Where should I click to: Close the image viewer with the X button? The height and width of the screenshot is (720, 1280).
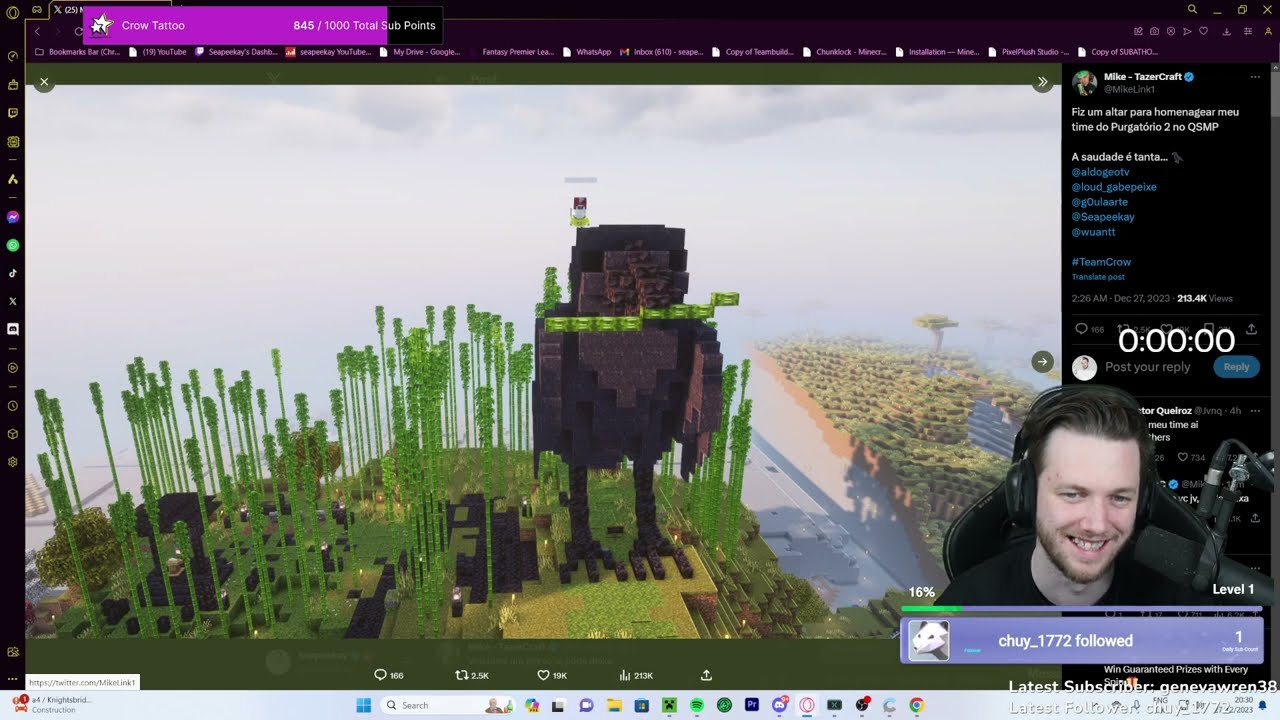[44, 83]
